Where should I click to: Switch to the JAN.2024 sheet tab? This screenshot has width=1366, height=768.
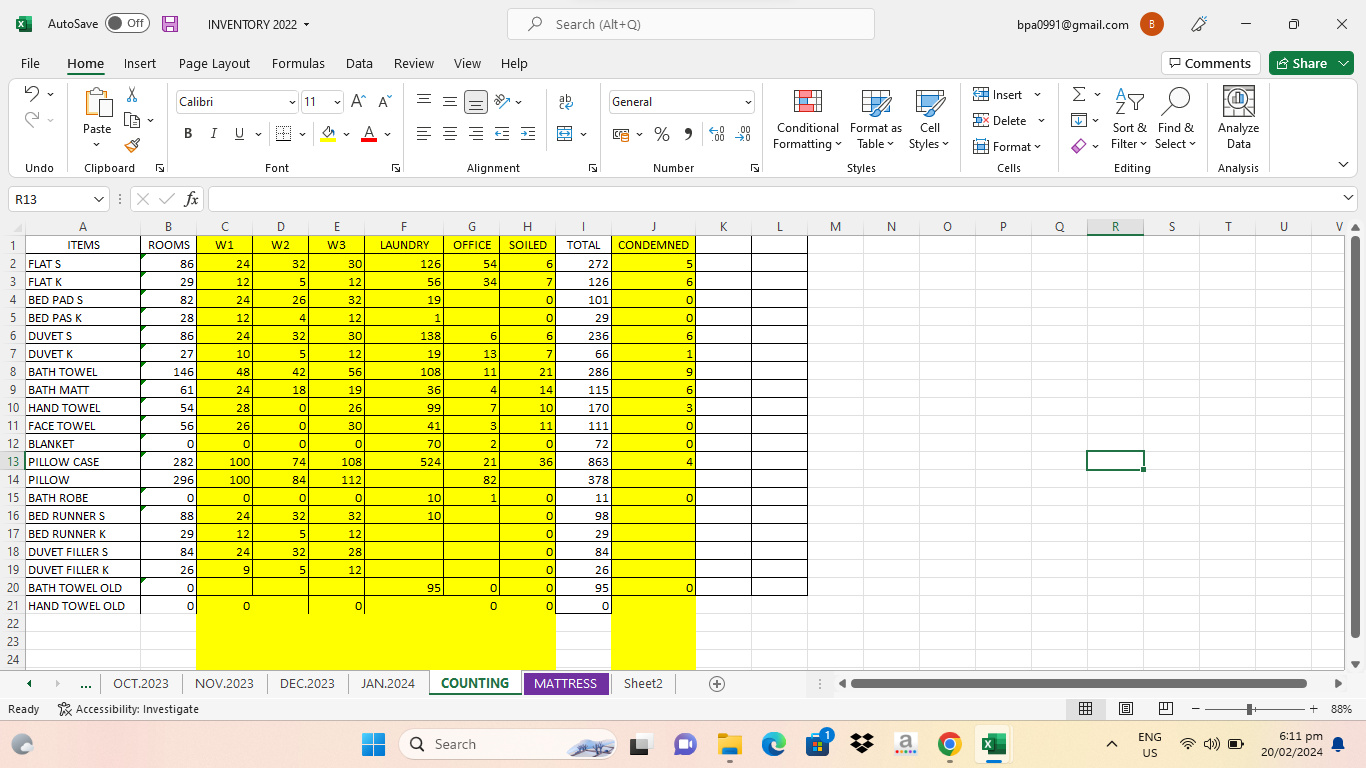[x=388, y=684]
